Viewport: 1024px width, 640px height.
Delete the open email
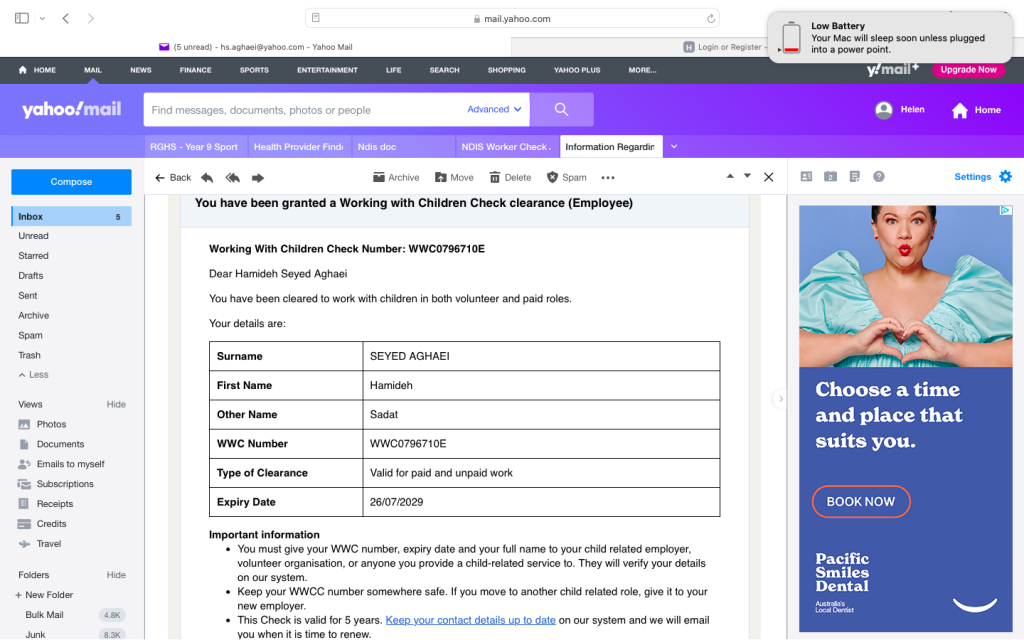(x=510, y=178)
